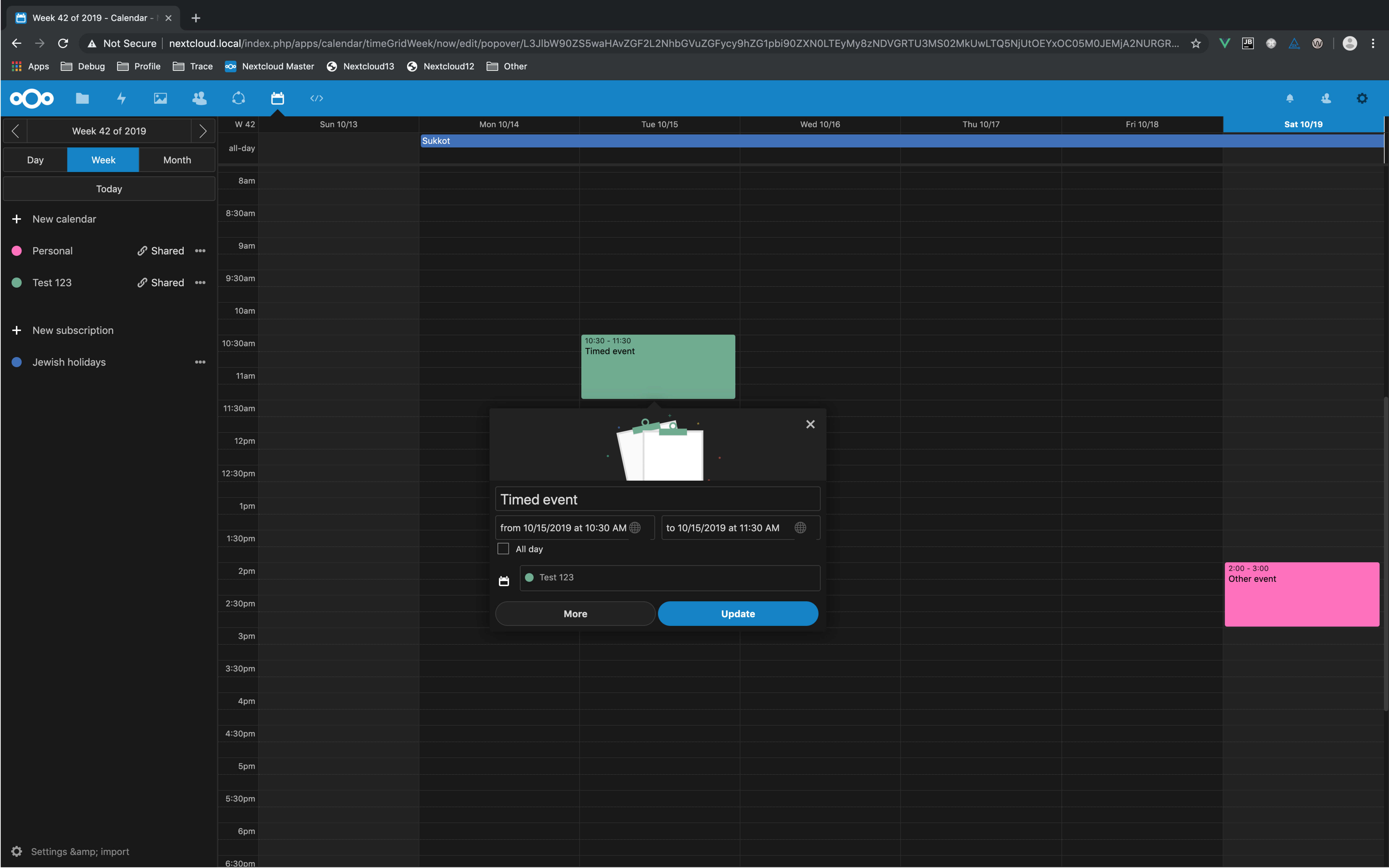This screenshot has height=868, width=1389.
Task: Click gear icon beside Settings & import
Action: (17, 851)
